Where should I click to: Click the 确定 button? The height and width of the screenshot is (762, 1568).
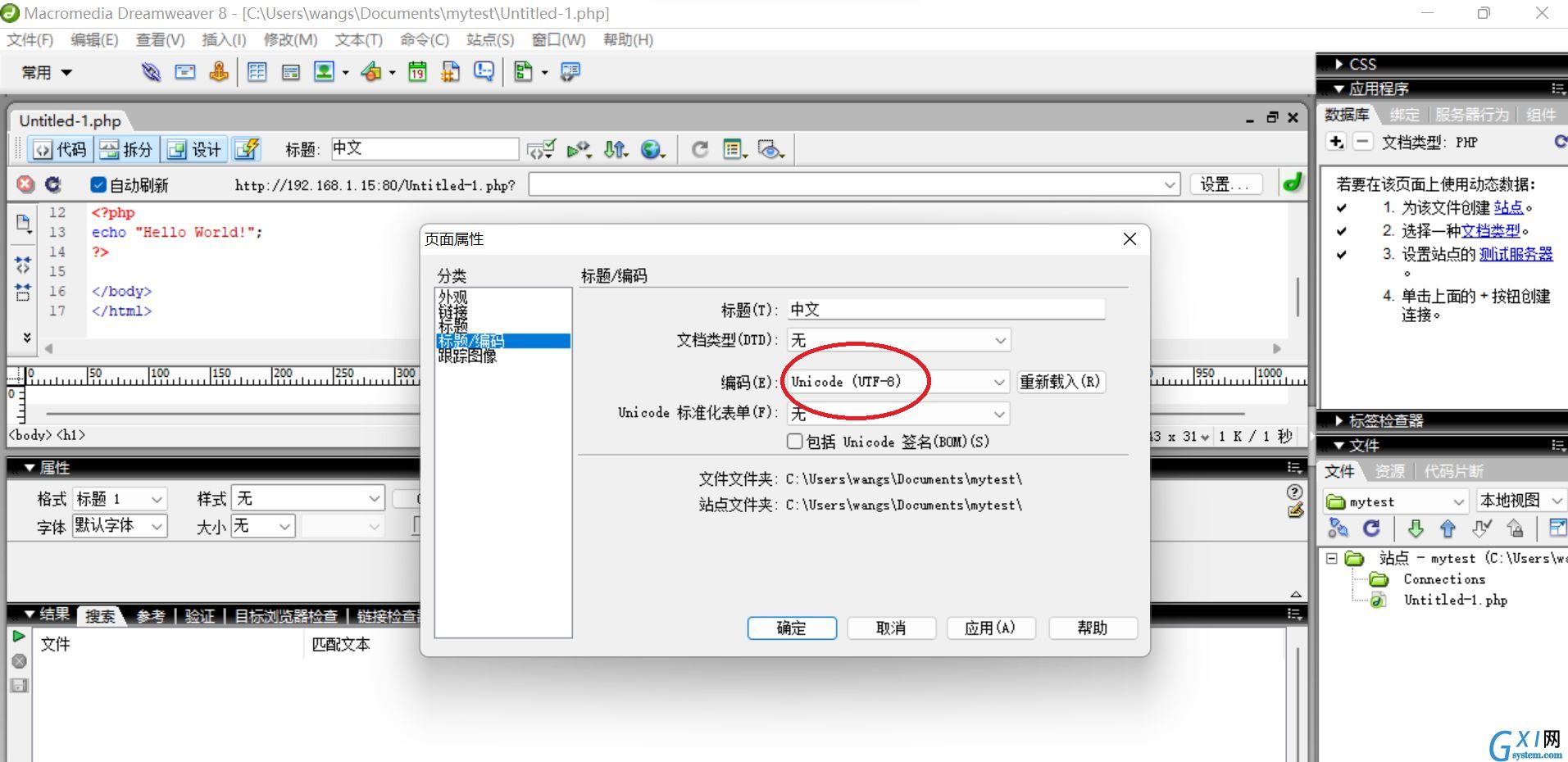pos(792,628)
